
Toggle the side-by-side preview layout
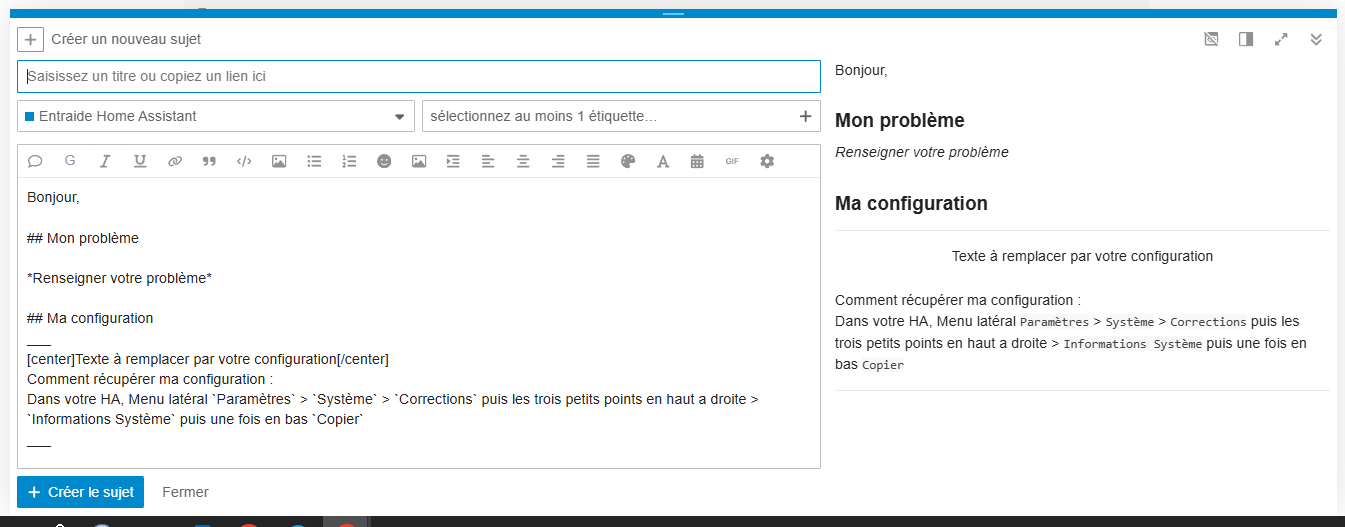pyautogui.click(x=1246, y=39)
